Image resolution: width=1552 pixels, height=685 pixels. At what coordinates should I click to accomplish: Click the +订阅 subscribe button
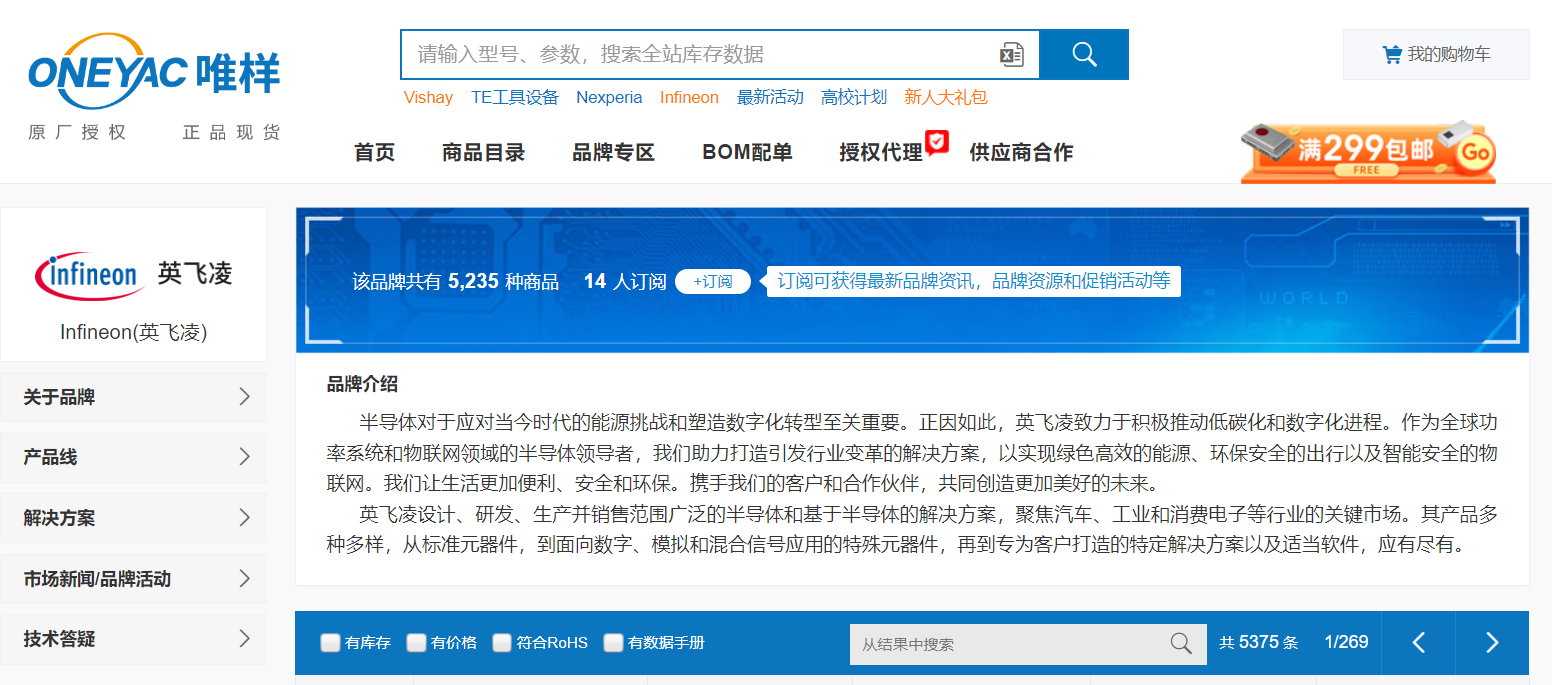(x=713, y=281)
